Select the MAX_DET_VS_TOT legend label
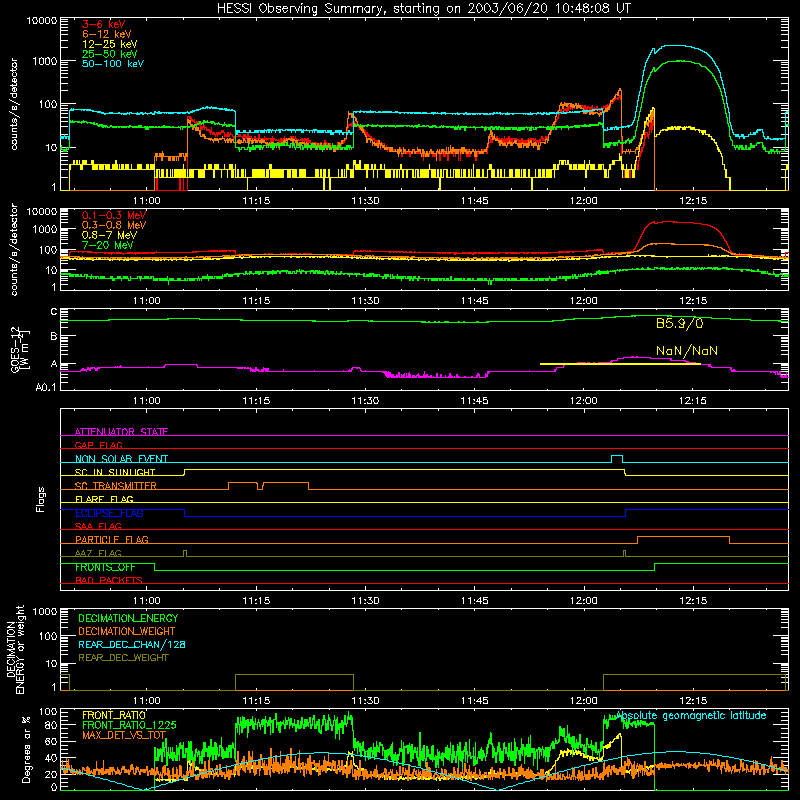Screen dimensions: 800x800 click(123, 735)
